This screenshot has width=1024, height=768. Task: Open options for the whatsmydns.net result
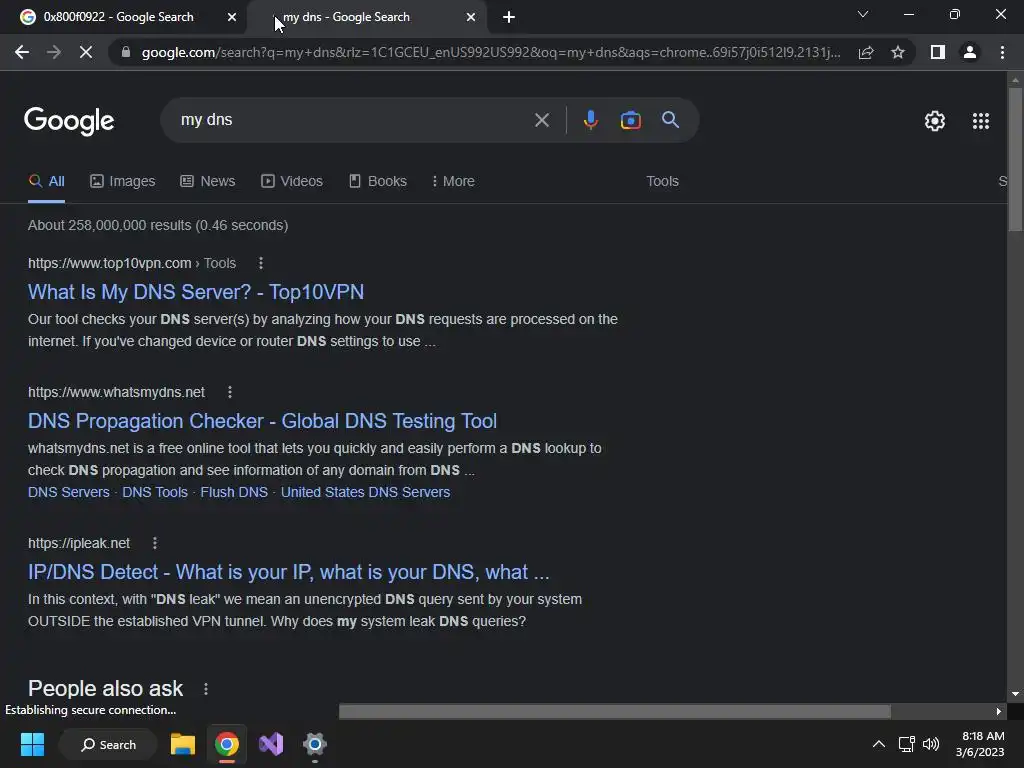[x=229, y=392]
